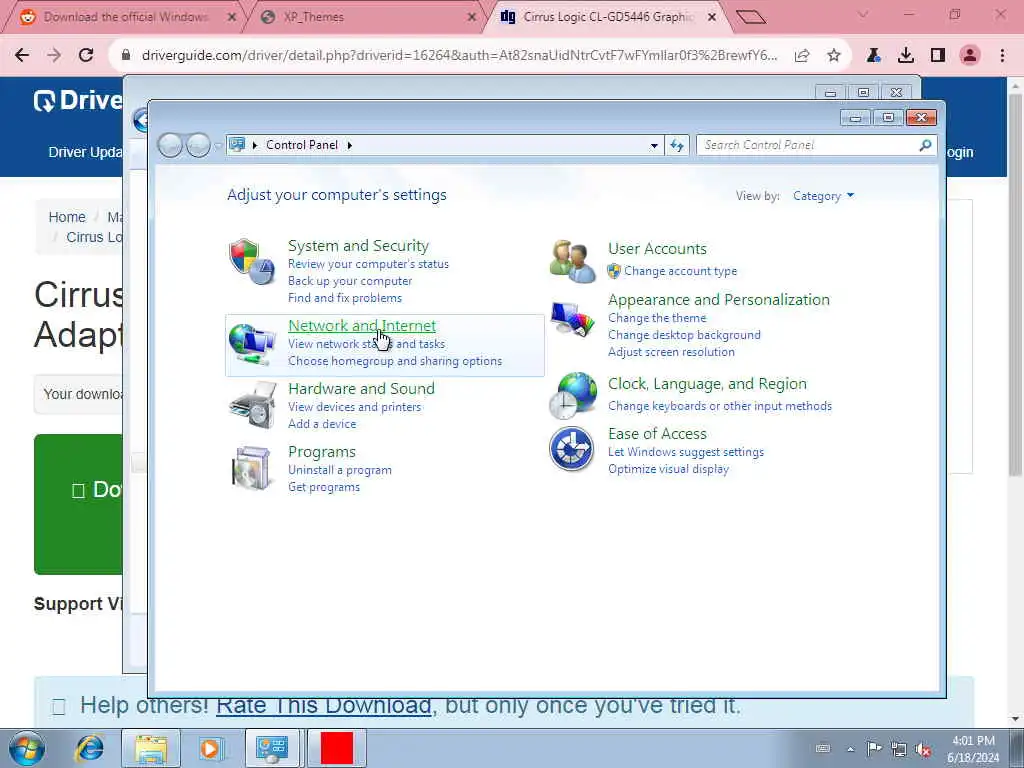Click the taskbar clock showing 4:01 PM

[x=973, y=749]
